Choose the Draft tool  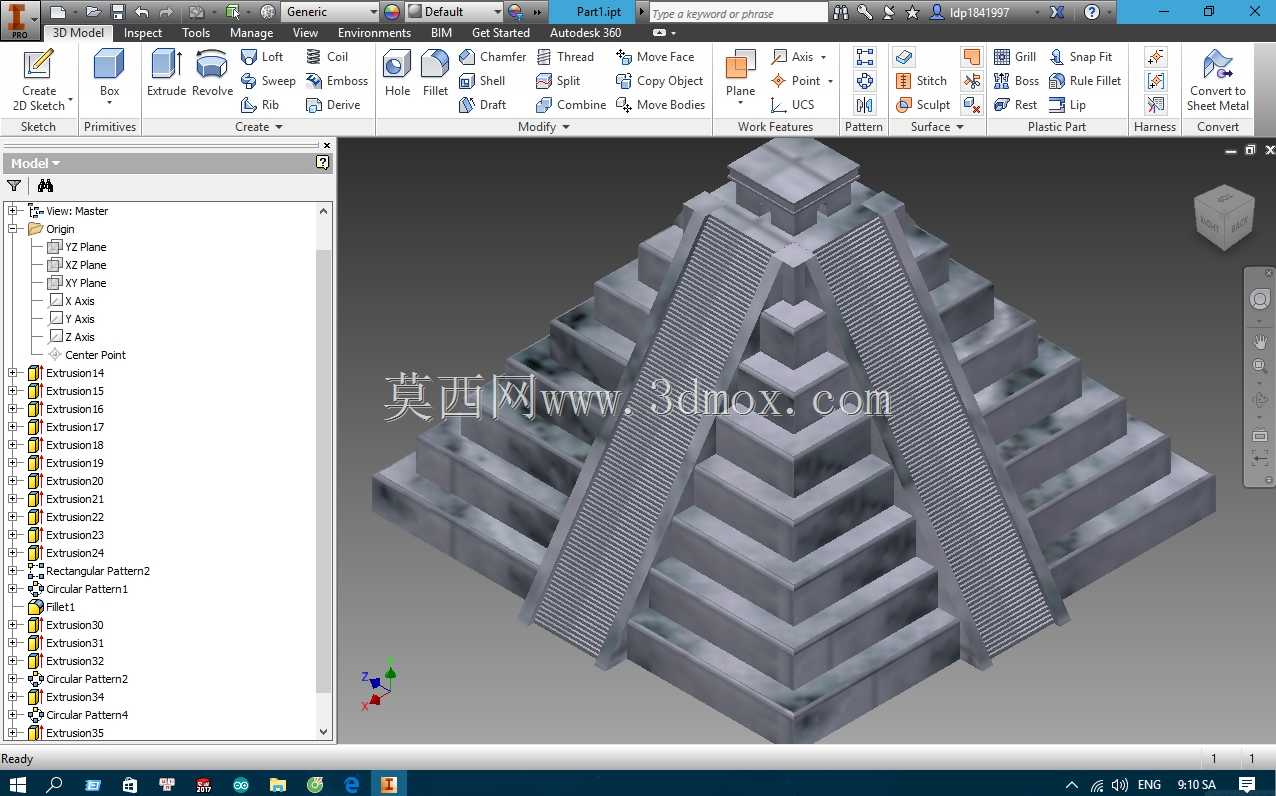point(482,105)
